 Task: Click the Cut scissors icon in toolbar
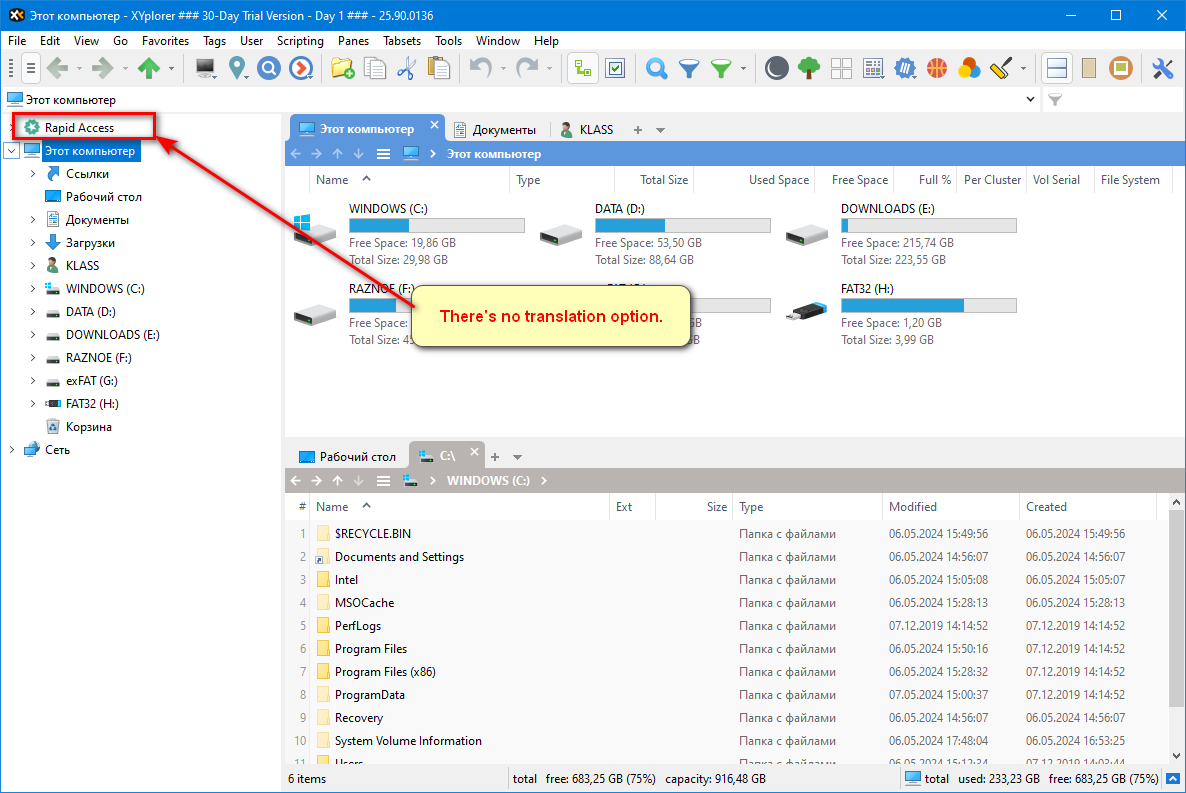(x=406, y=68)
